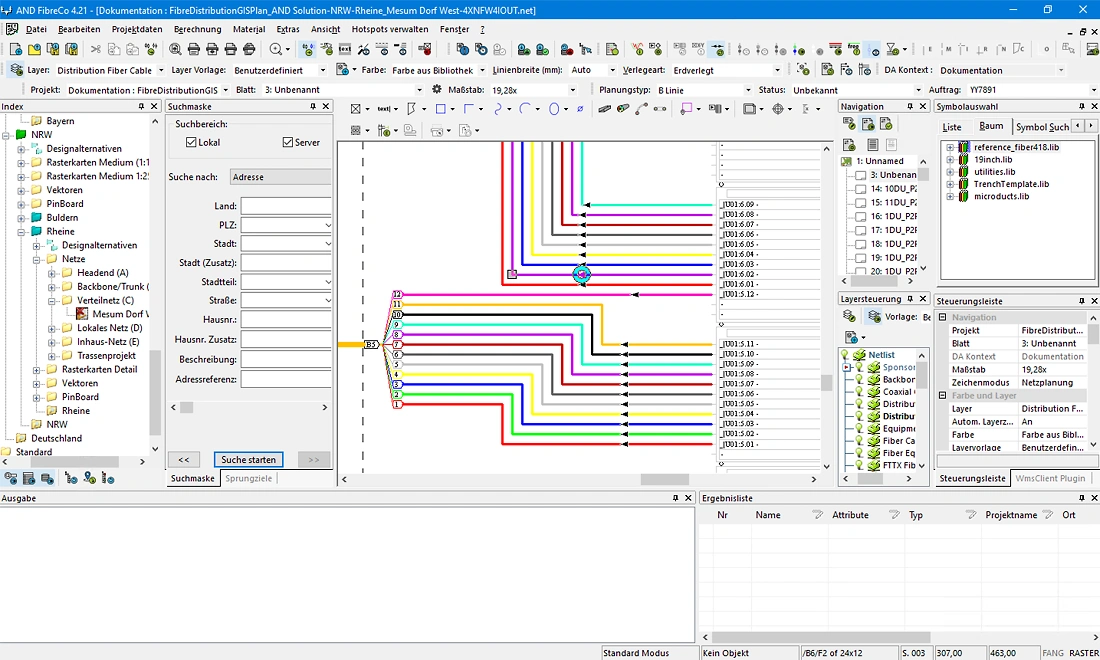Screen dimensions: 1100x660
Task: Click the gear icon next to Blatt field
Action: (437, 90)
